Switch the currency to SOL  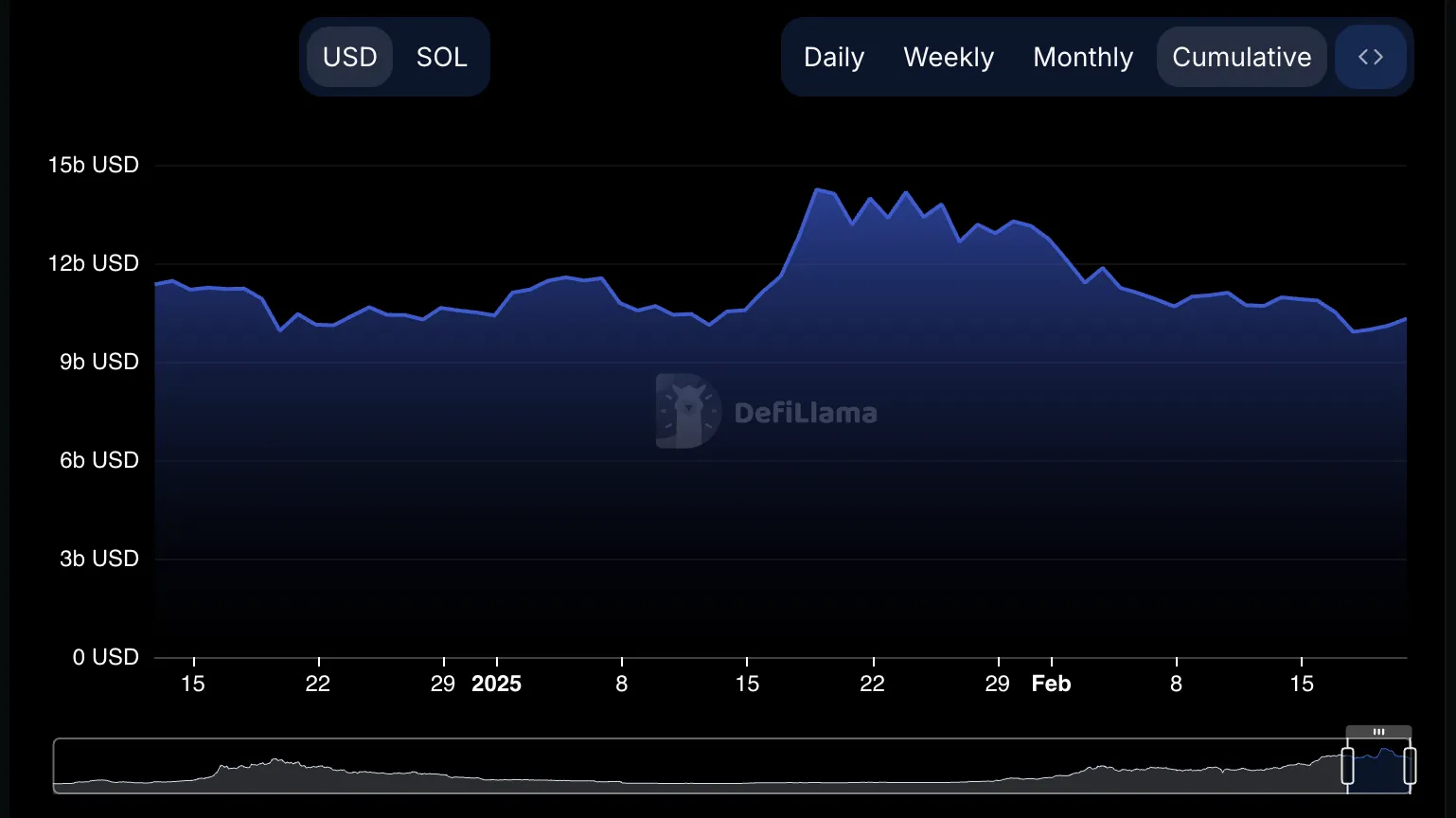[x=441, y=57]
